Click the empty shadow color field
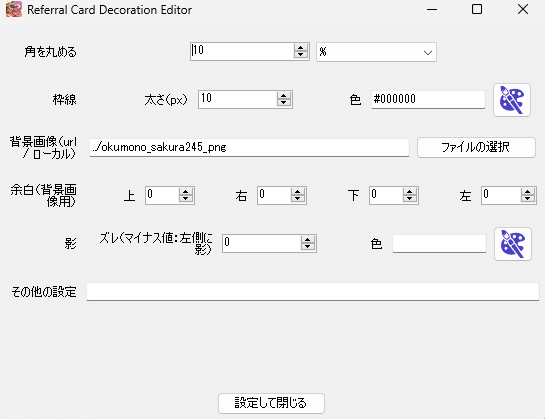The image size is (545, 419). pyautogui.click(x=439, y=243)
